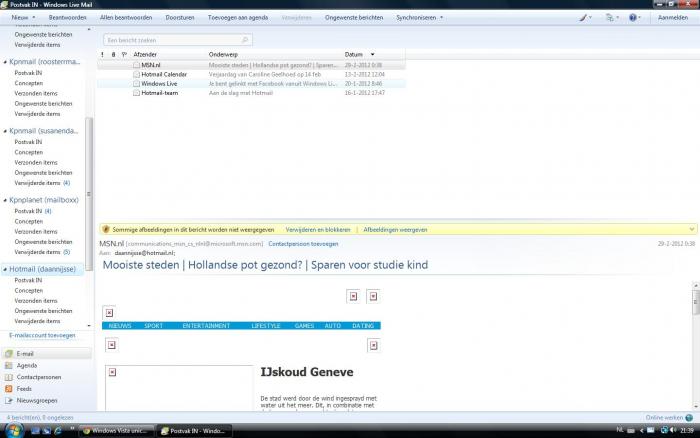
Task: Focus the 'Een bericht zoeken' search box
Action: point(178,40)
